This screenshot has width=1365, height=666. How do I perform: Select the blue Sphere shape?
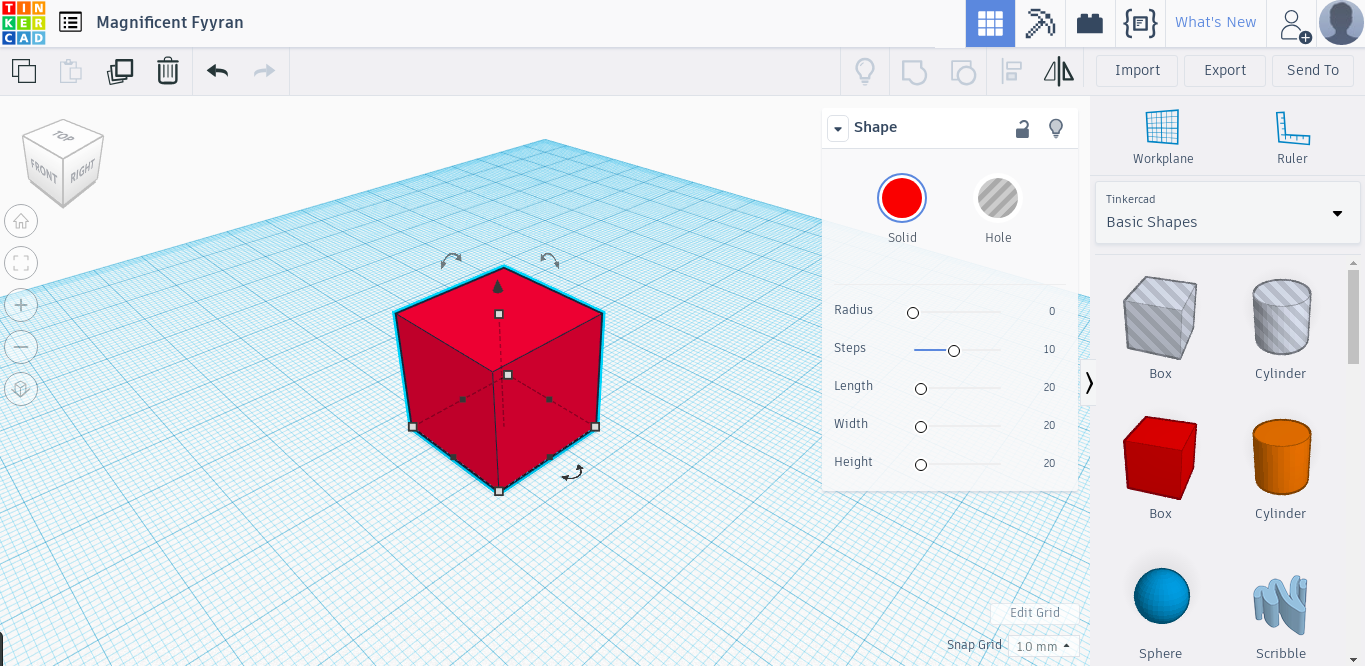1162,596
